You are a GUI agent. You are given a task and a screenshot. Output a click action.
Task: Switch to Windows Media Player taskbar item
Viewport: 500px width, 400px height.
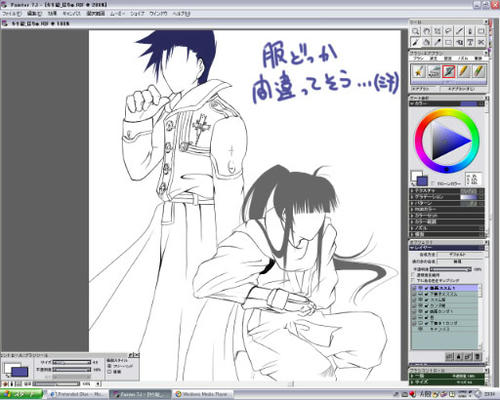[x=203, y=394]
